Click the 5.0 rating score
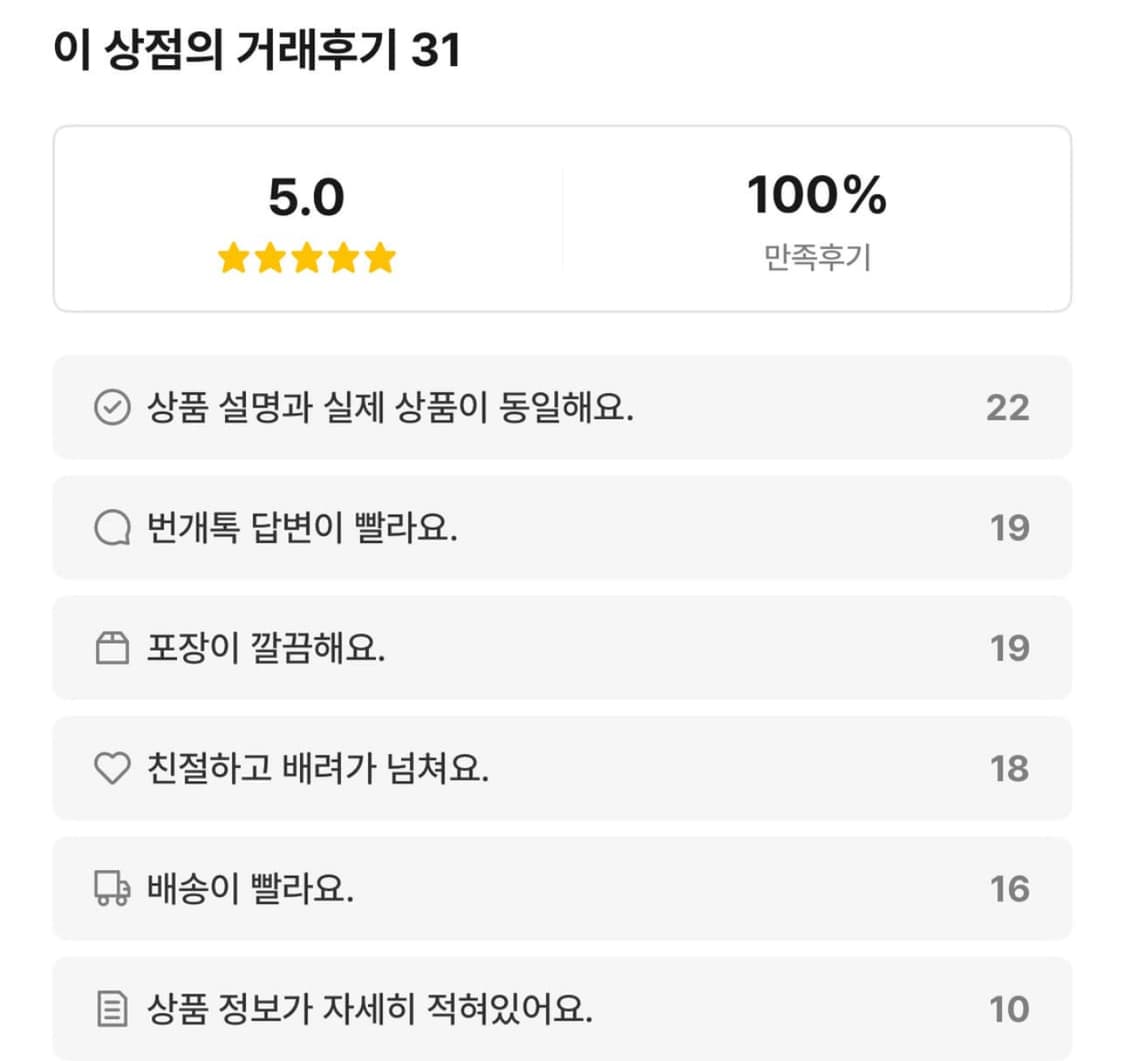Screen dimensions: 1125x1061 click(305, 197)
